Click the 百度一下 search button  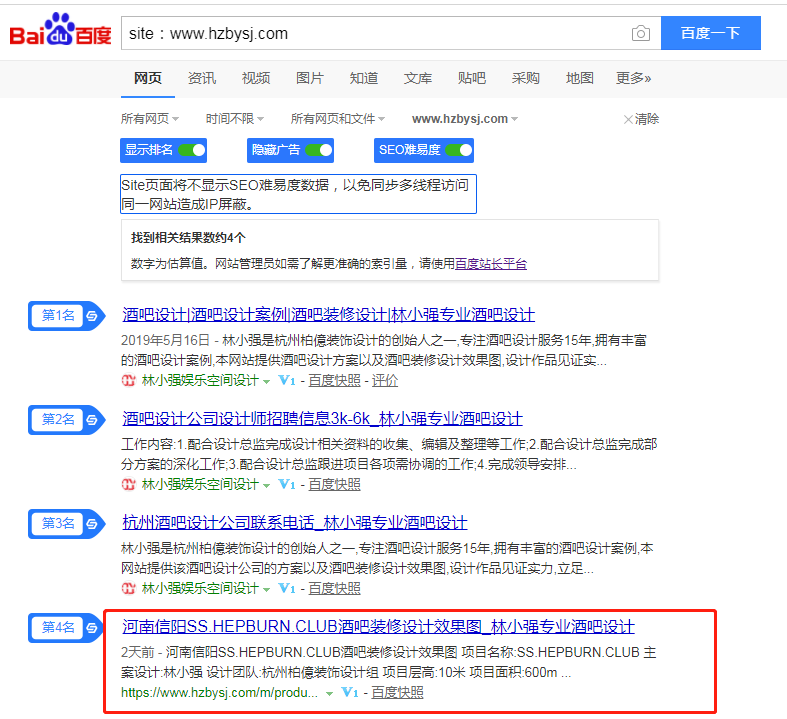click(x=711, y=33)
